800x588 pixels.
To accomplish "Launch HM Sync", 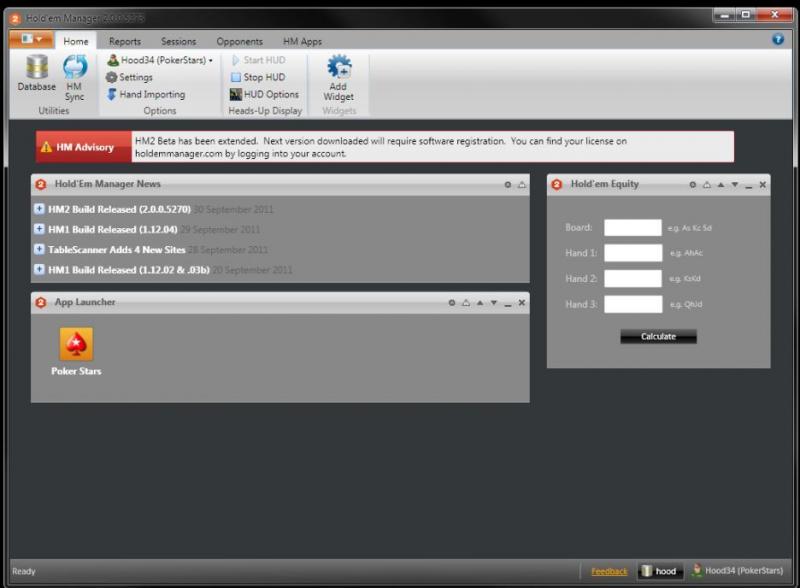I will tap(74, 78).
